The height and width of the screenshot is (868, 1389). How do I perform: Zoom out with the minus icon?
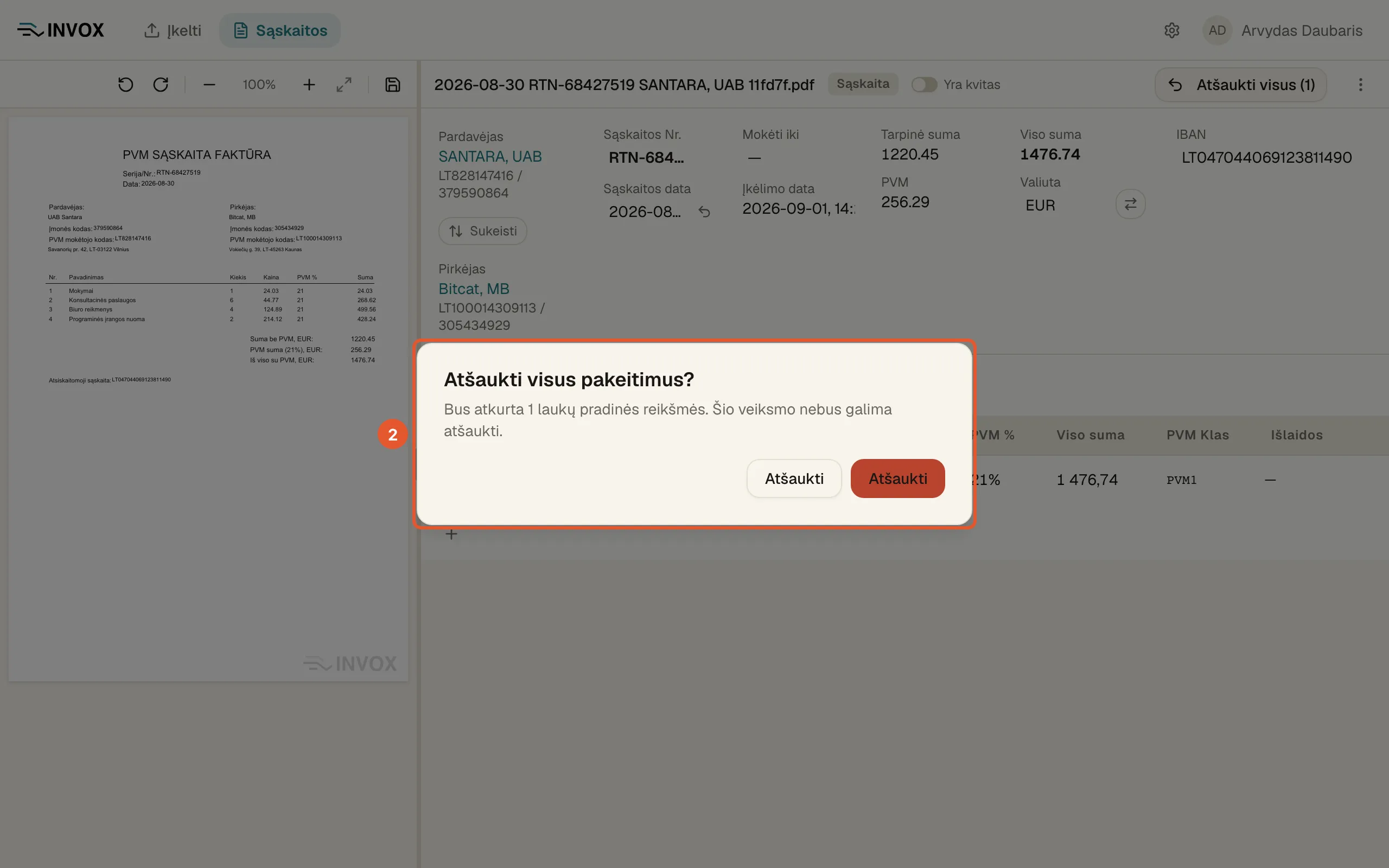click(209, 85)
